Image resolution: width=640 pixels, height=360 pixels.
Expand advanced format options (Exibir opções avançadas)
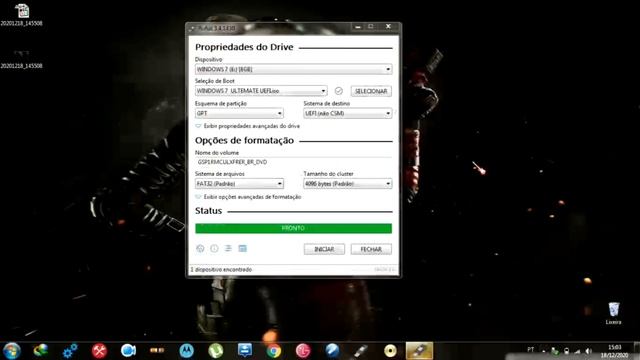point(248,197)
